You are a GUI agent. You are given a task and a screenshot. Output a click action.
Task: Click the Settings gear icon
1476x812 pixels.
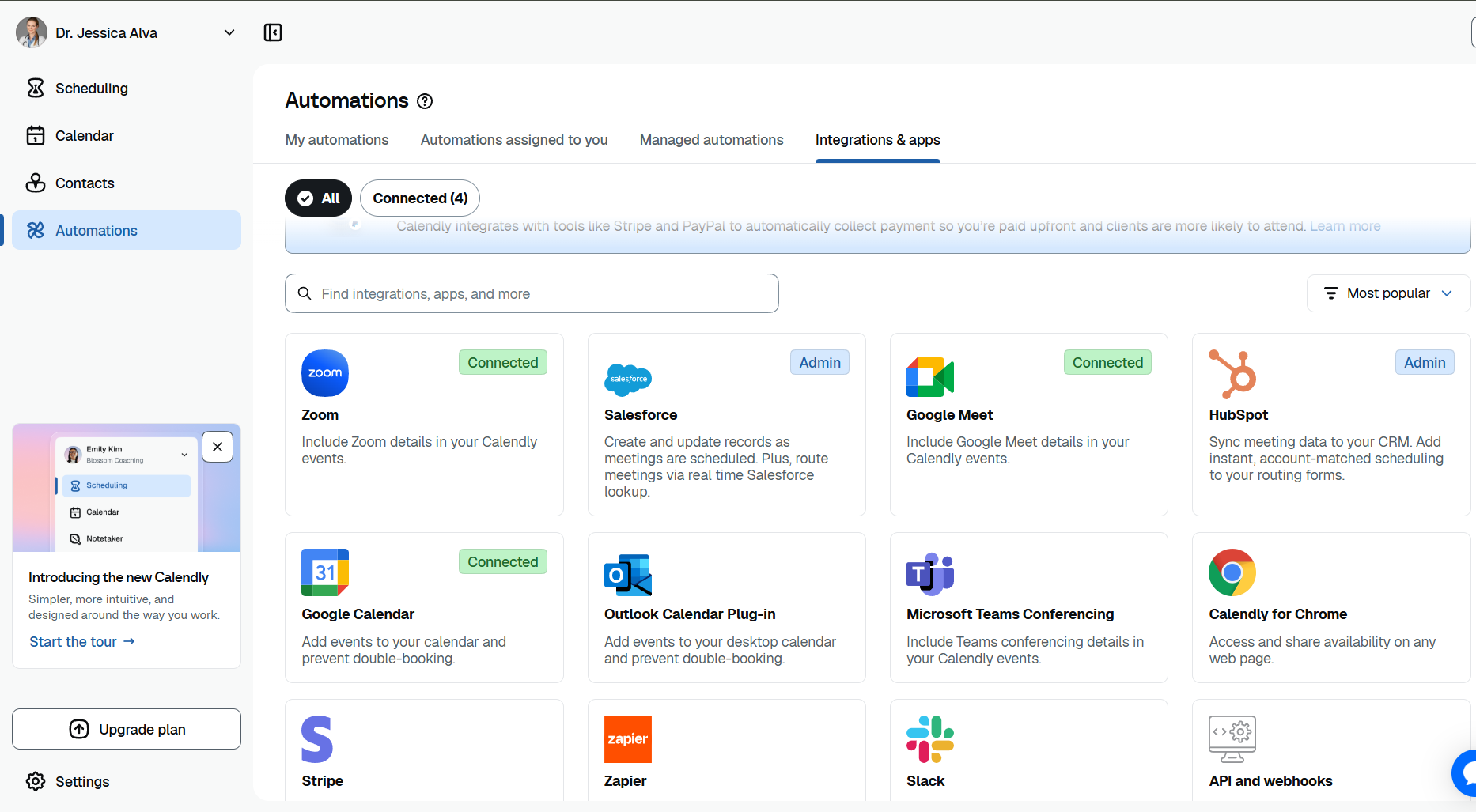point(36,781)
